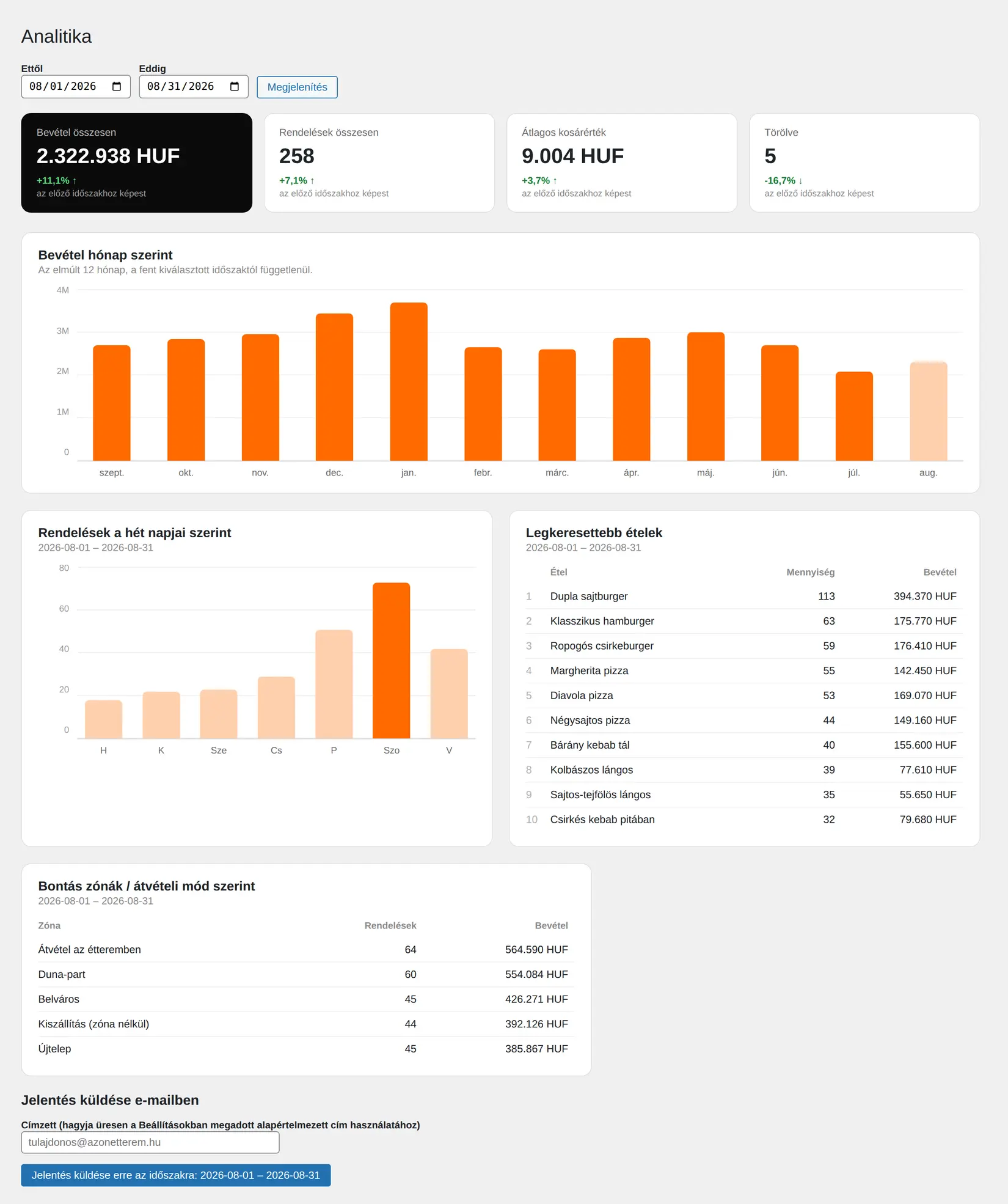Click the Cs bar in weekday orders chart
The width and height of the screenshot is (1008, 1204).
(x=276, y=708)
